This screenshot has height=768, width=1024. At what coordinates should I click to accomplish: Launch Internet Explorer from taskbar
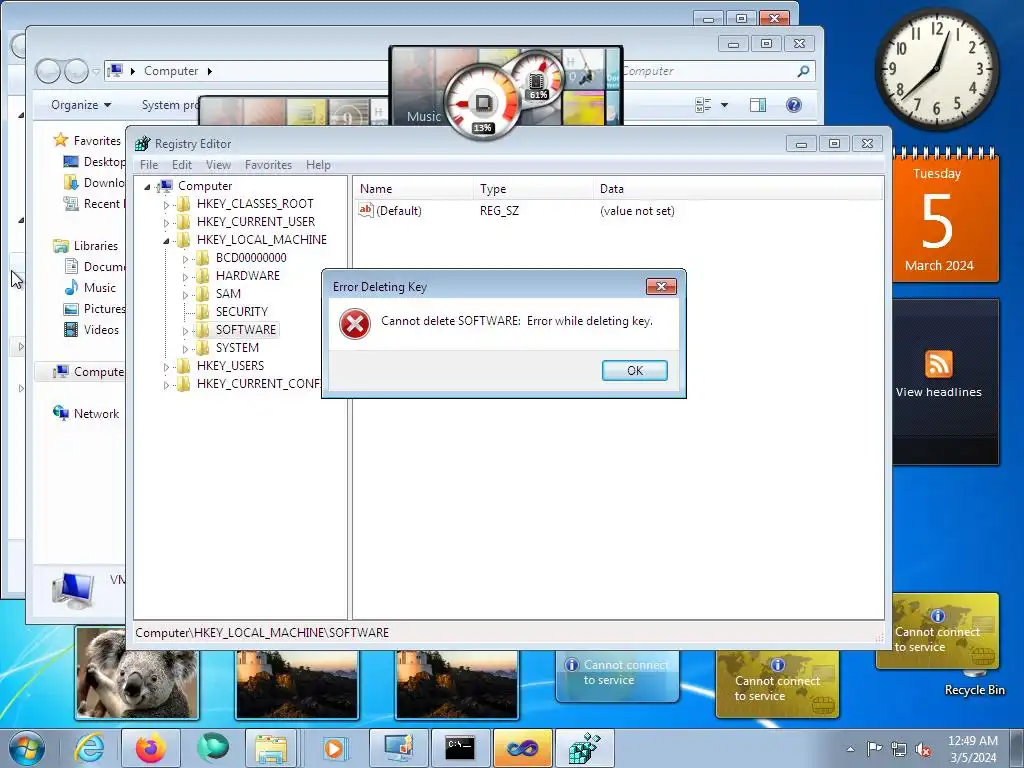[x=89, y=748]
